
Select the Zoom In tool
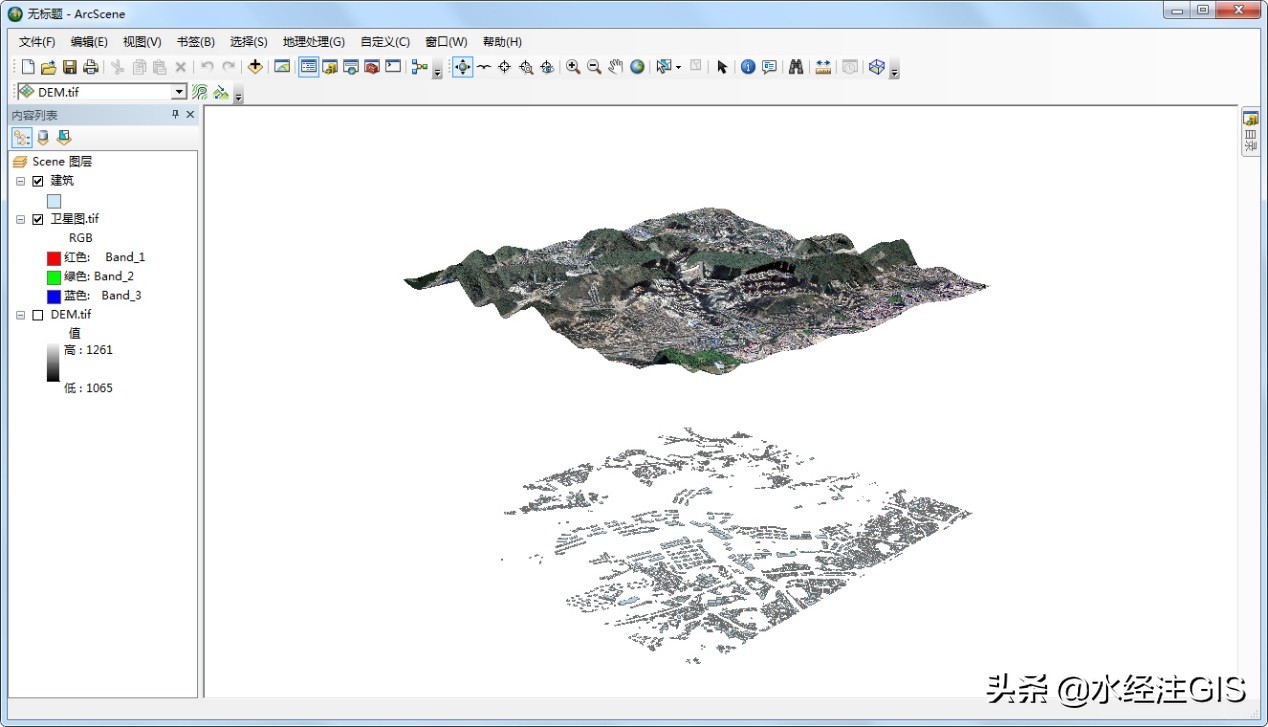point(573,67)
